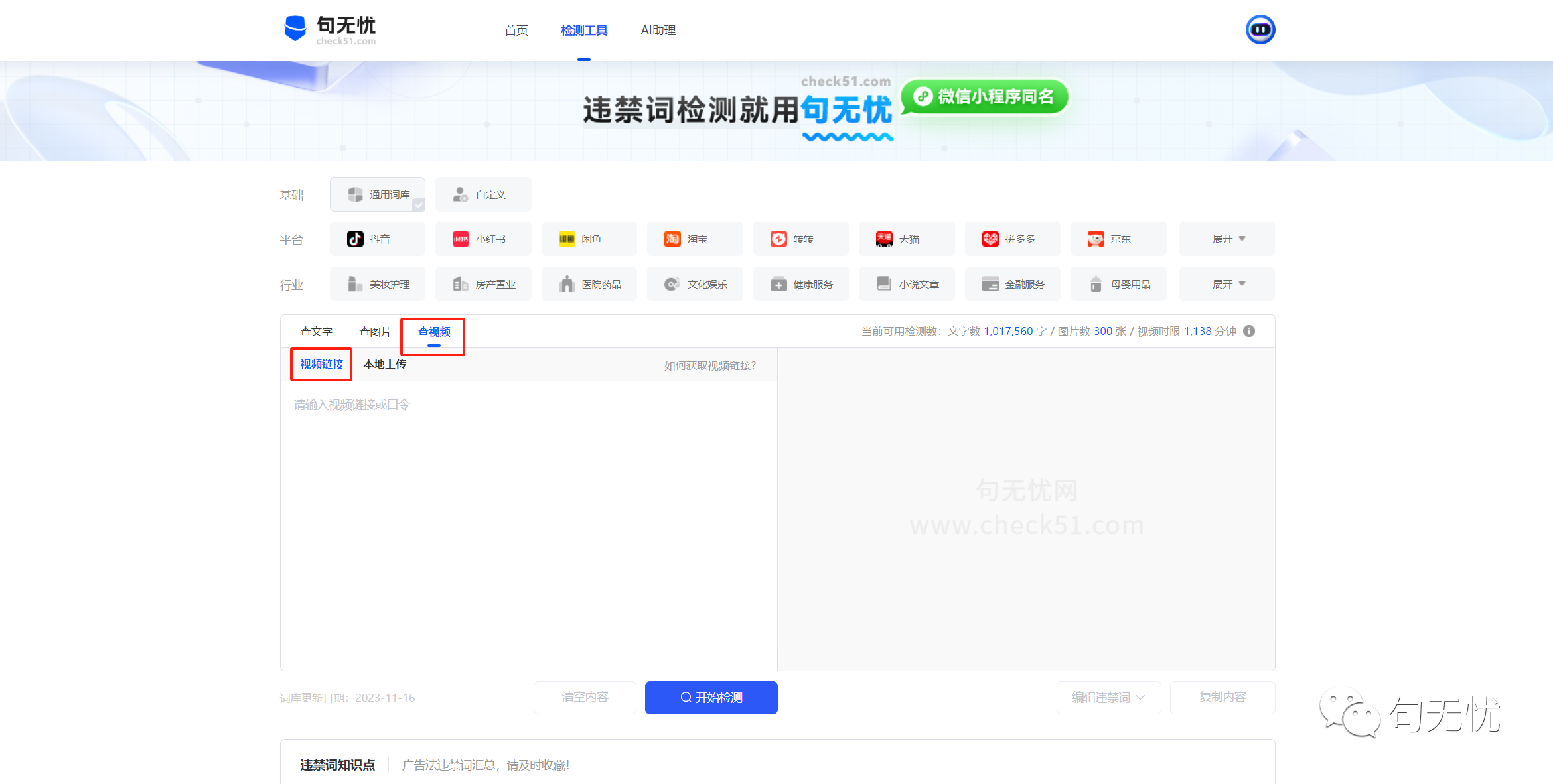Viewport: 1553px width, 784px height.
Task: Switch to the 查文字 tab
Action: click(316, 332)
